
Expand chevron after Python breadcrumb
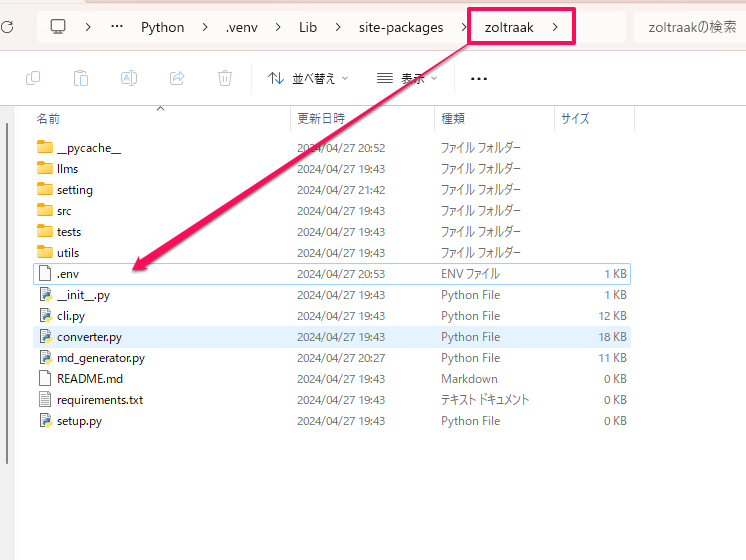pos(205,27)
